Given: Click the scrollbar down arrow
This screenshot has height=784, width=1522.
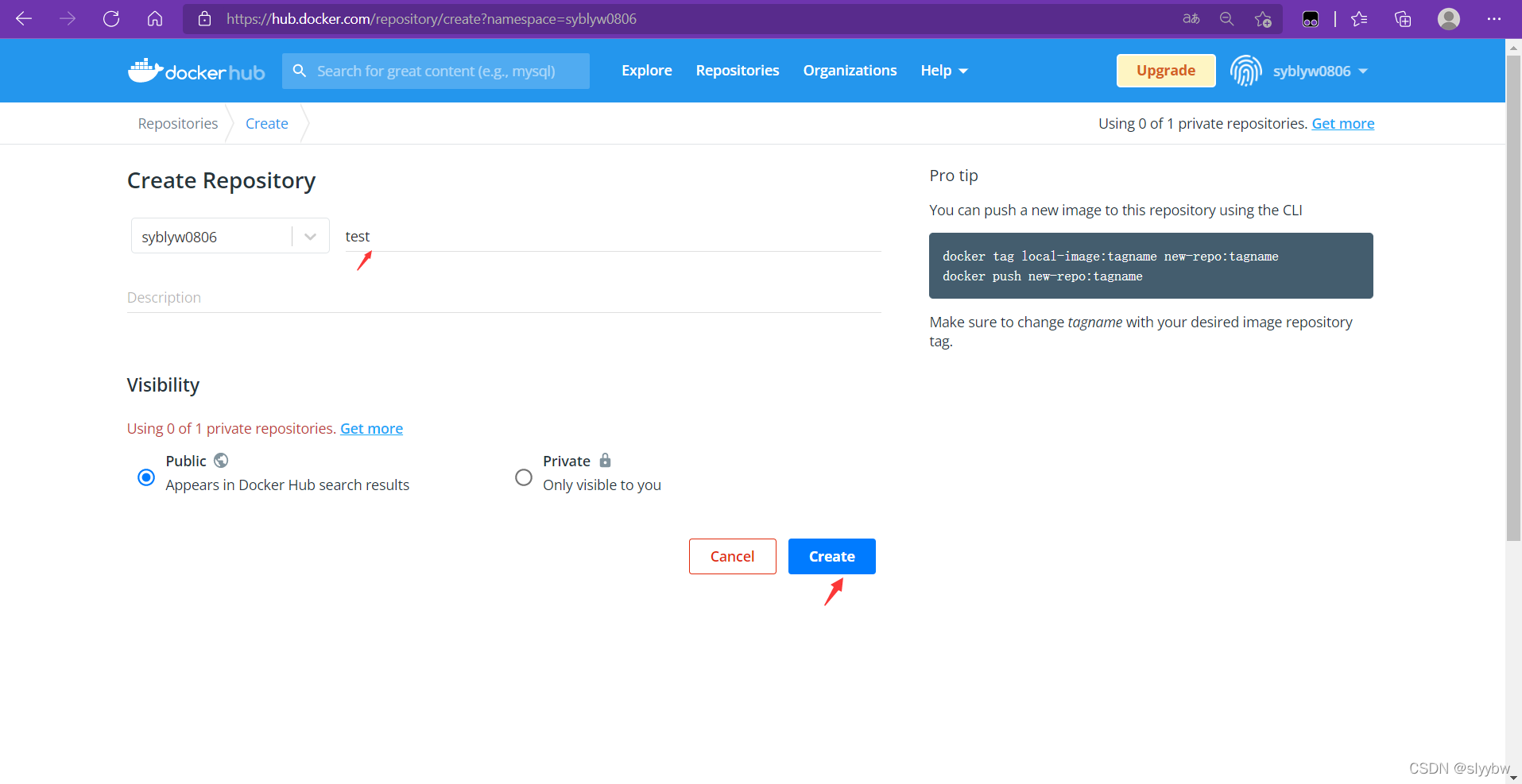Looking at the screenshot, I should pyautogui.click(x=1513, y=777).
